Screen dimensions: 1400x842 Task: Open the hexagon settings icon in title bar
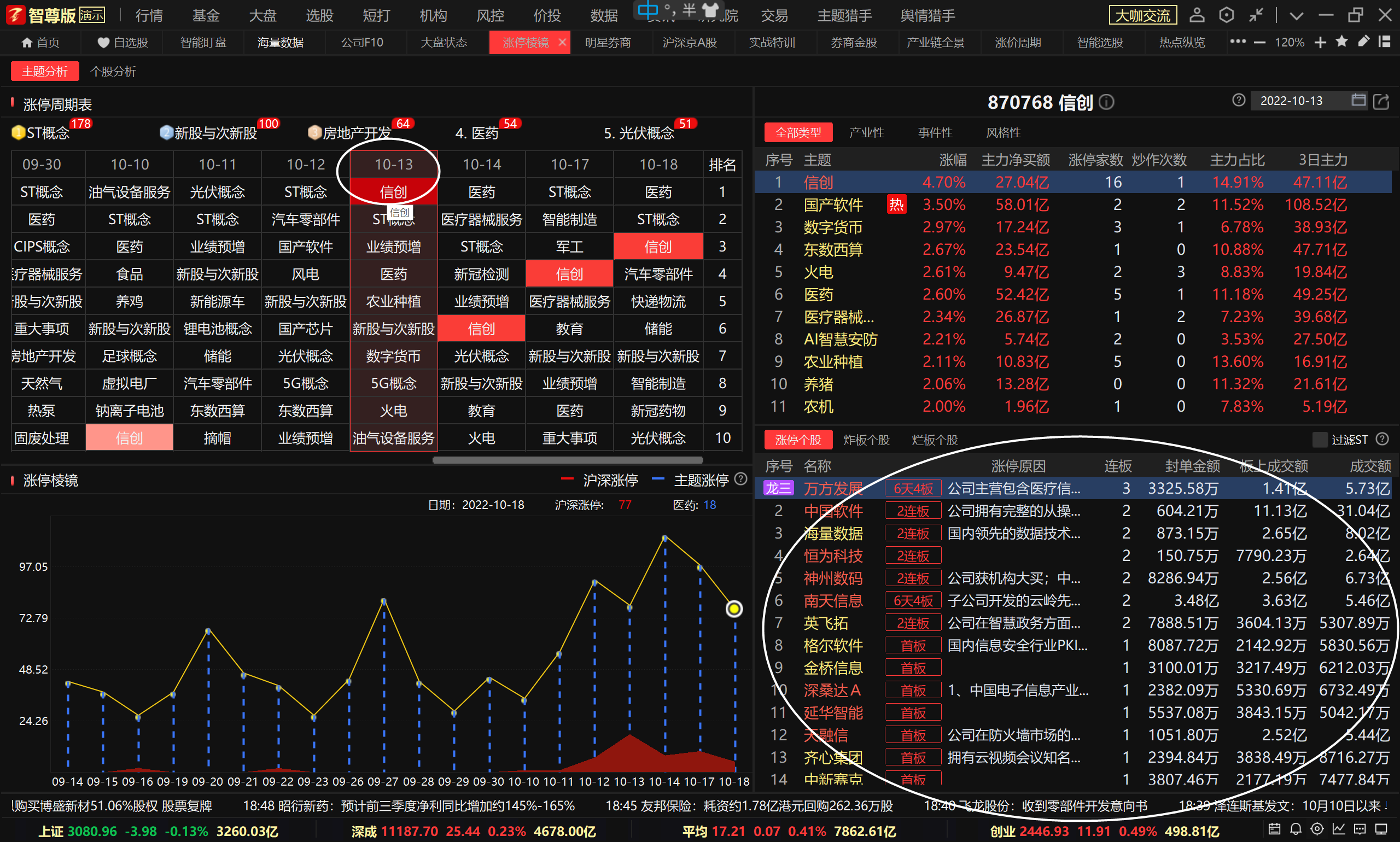click(1226, 15)
